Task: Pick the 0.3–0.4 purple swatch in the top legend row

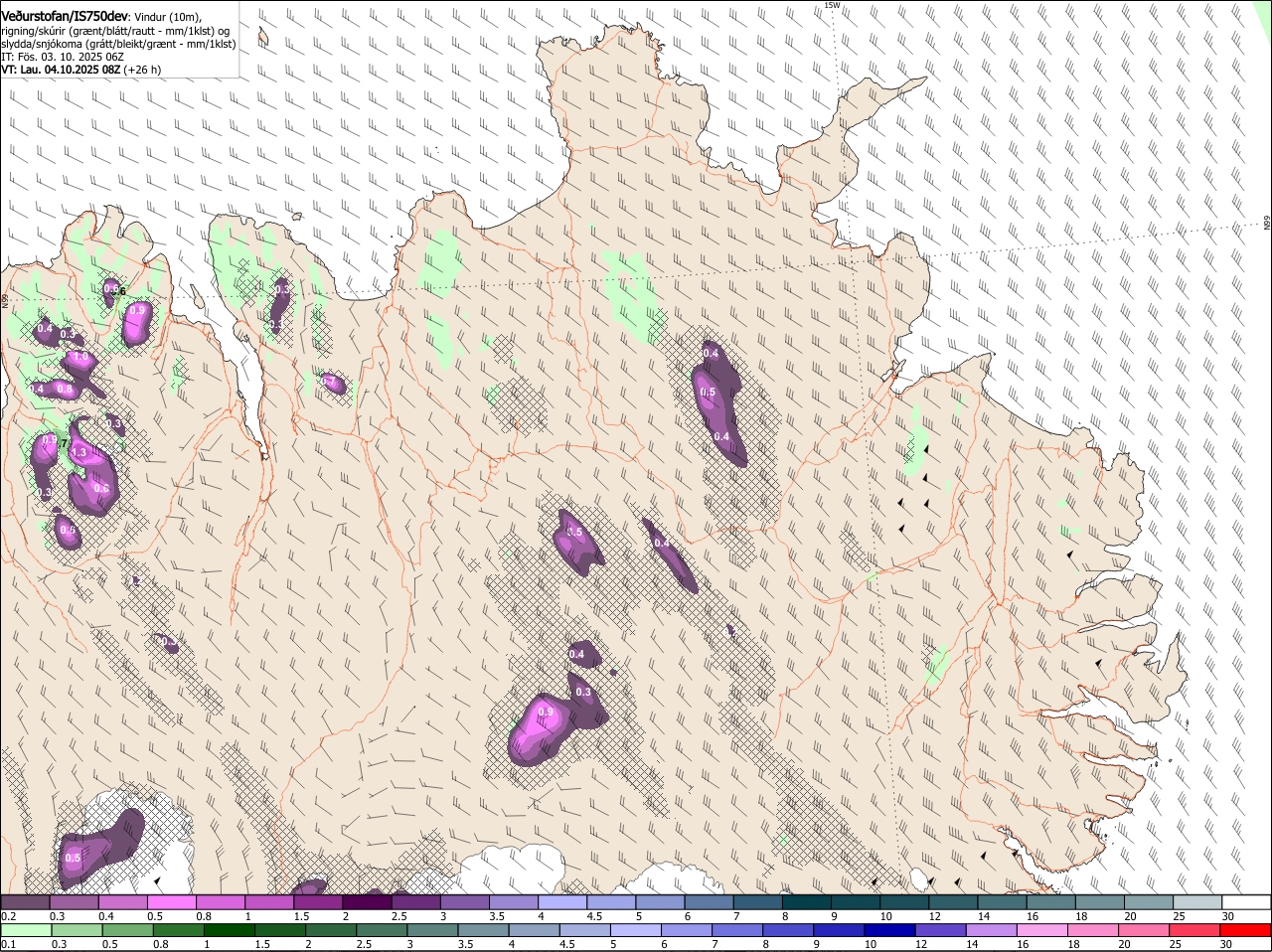Action: click(74, 902)
